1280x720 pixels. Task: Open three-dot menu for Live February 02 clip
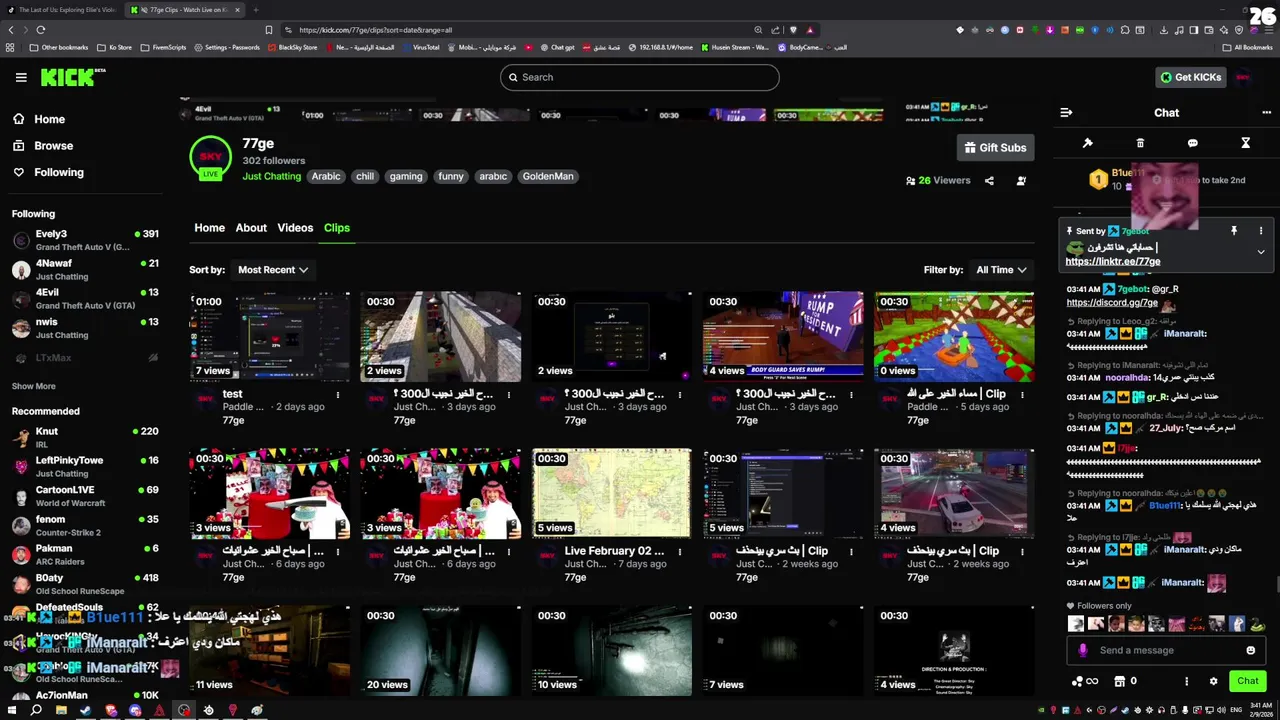click(x=679, y=552)
